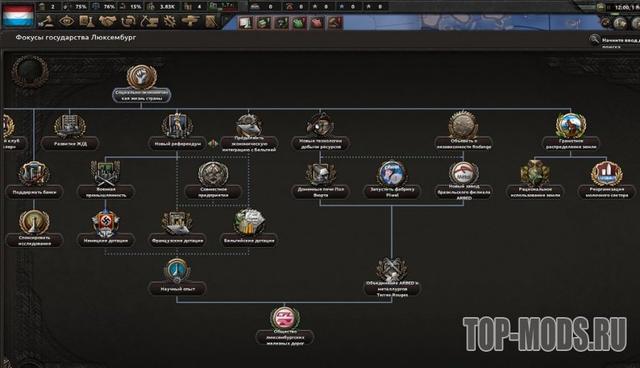Click the question mark alert icon
640x368 pixels.
tap(281, 22)
